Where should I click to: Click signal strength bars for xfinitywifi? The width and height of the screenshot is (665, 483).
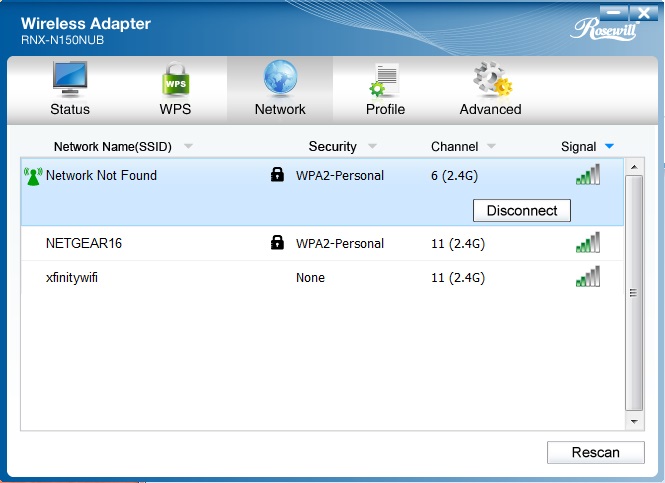pyautogui.click(x=588, y=276)
